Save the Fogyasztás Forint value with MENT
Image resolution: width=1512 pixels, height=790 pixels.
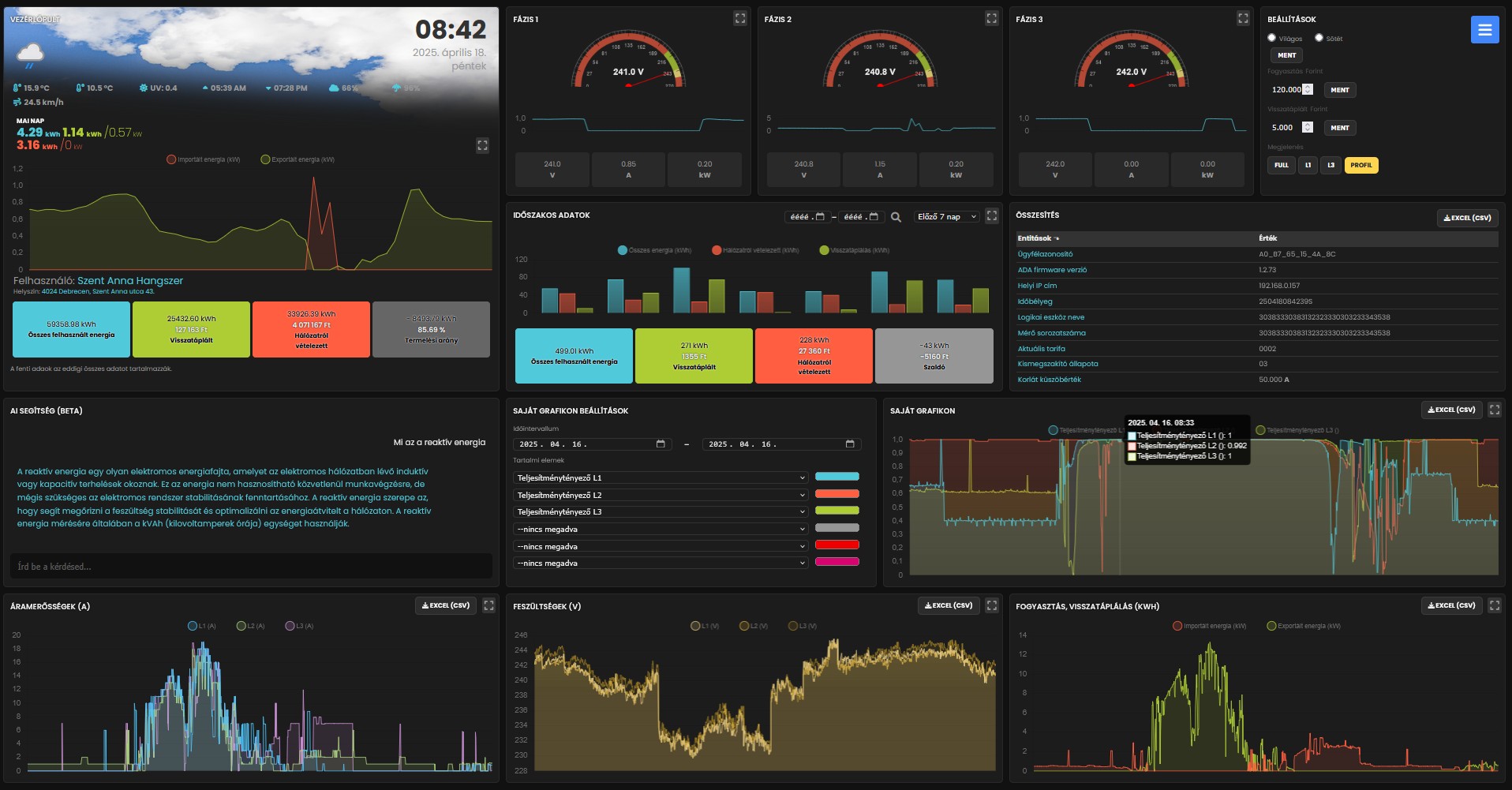point(1339,90)
